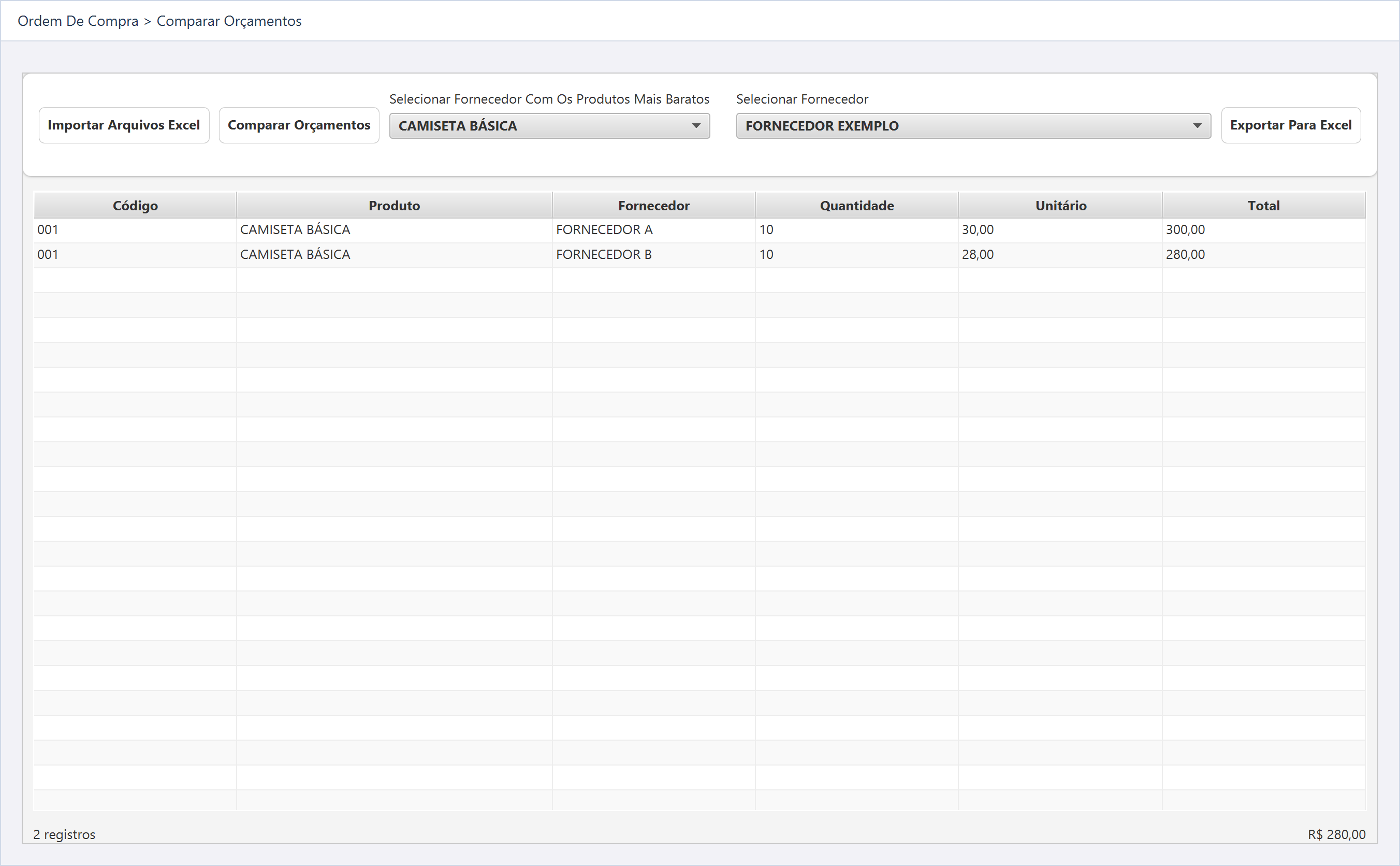Select total 300,00 cell
This screenshot has height=866, width=1400.
point(1264,229)
